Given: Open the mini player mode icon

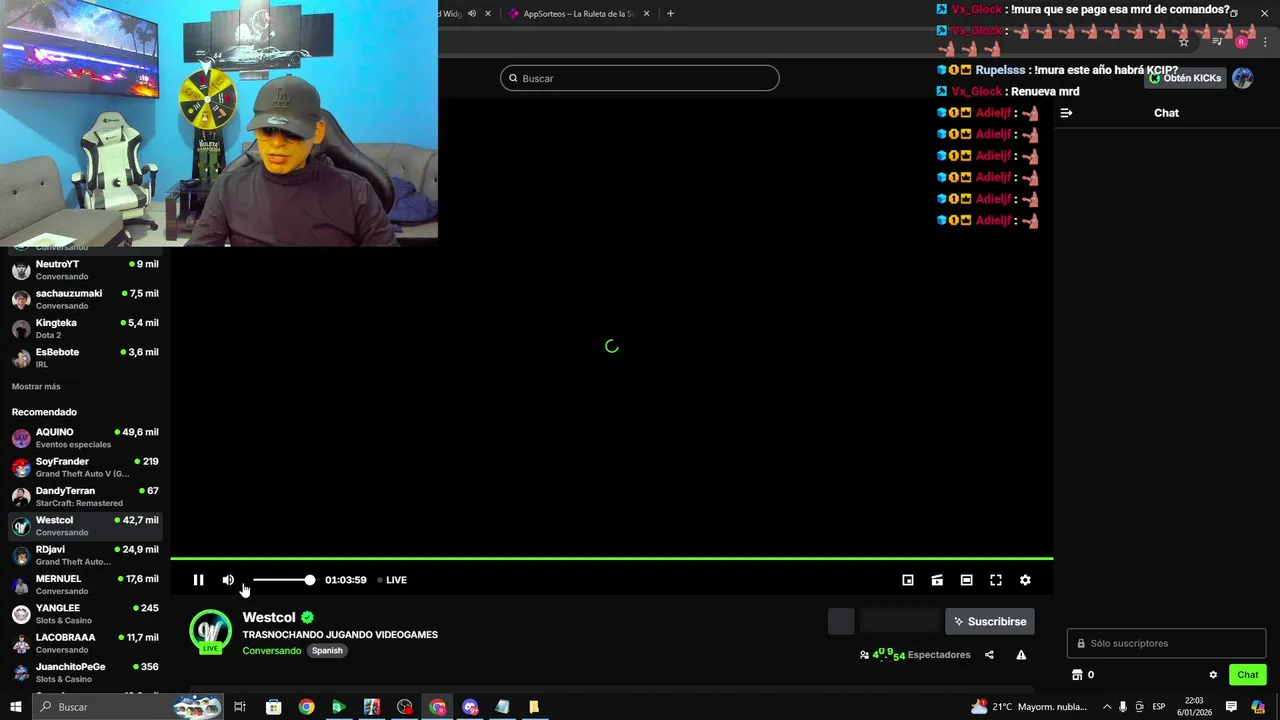Looking at the screenshot, I should tap(908, 580).
